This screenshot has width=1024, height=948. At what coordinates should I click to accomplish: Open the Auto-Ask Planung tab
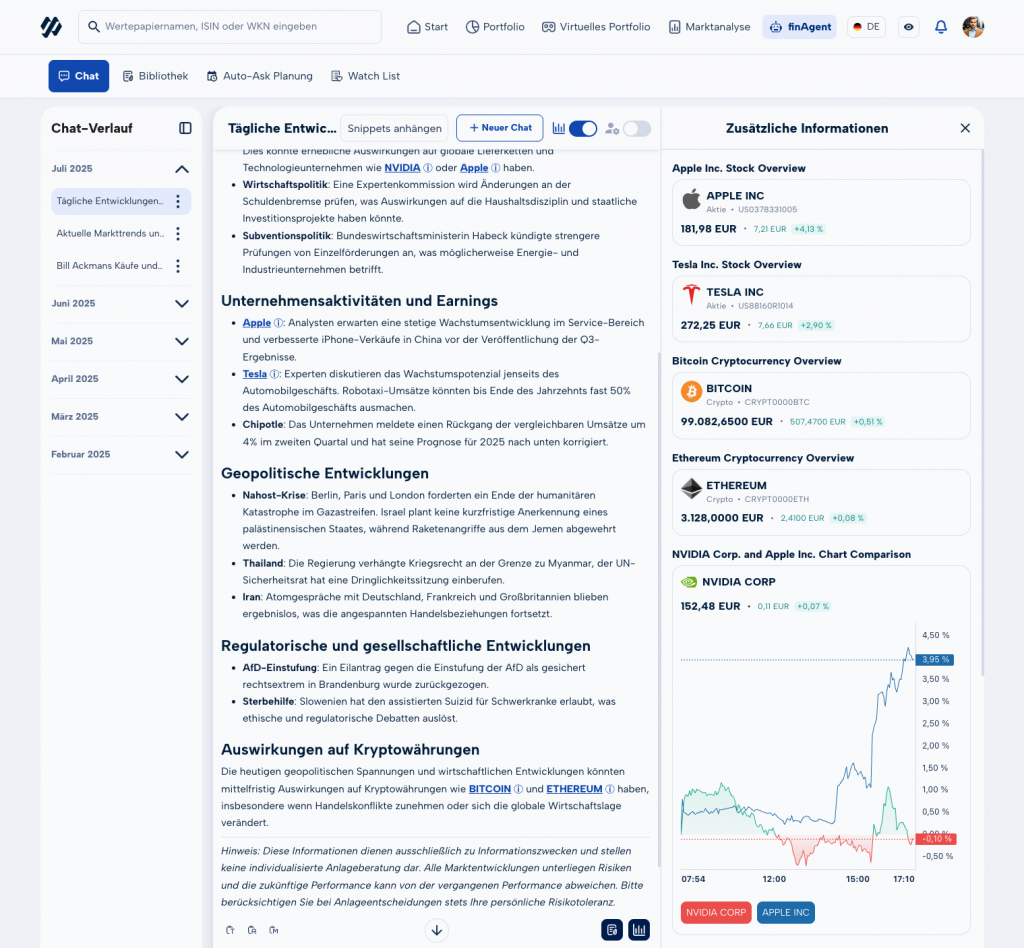pos(259,76)
